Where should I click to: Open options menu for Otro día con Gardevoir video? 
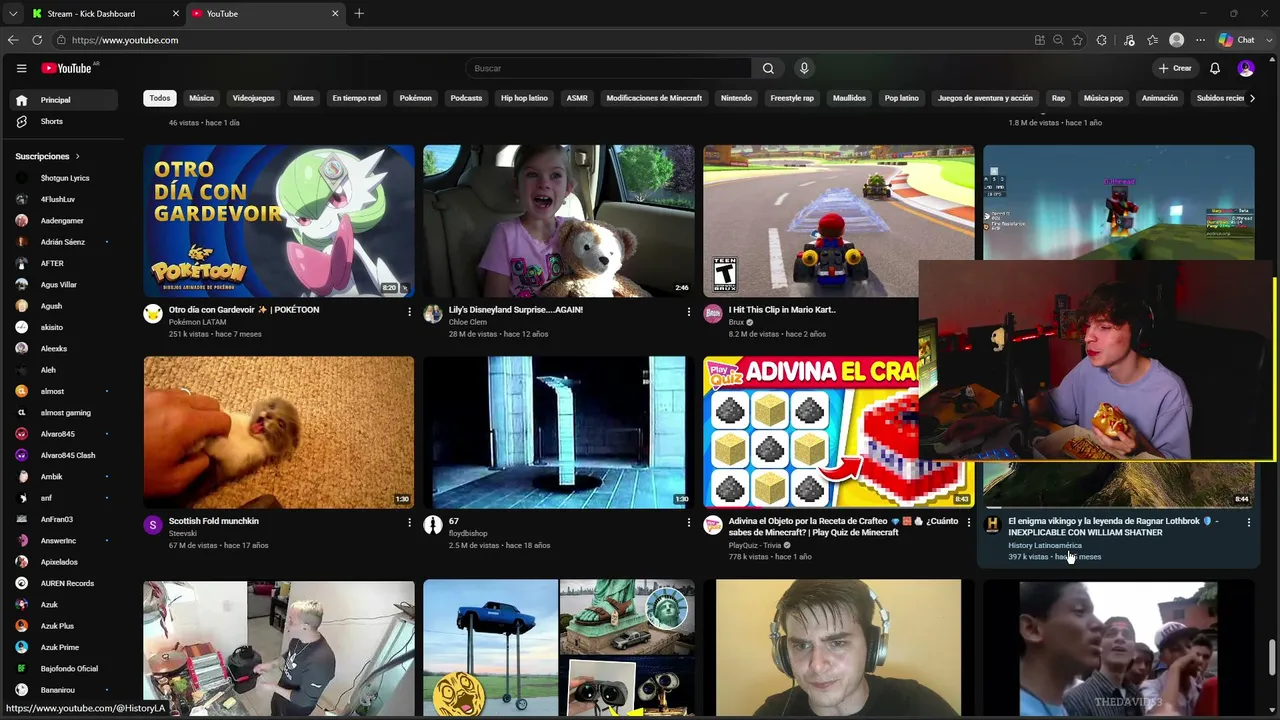click(409, 312)
